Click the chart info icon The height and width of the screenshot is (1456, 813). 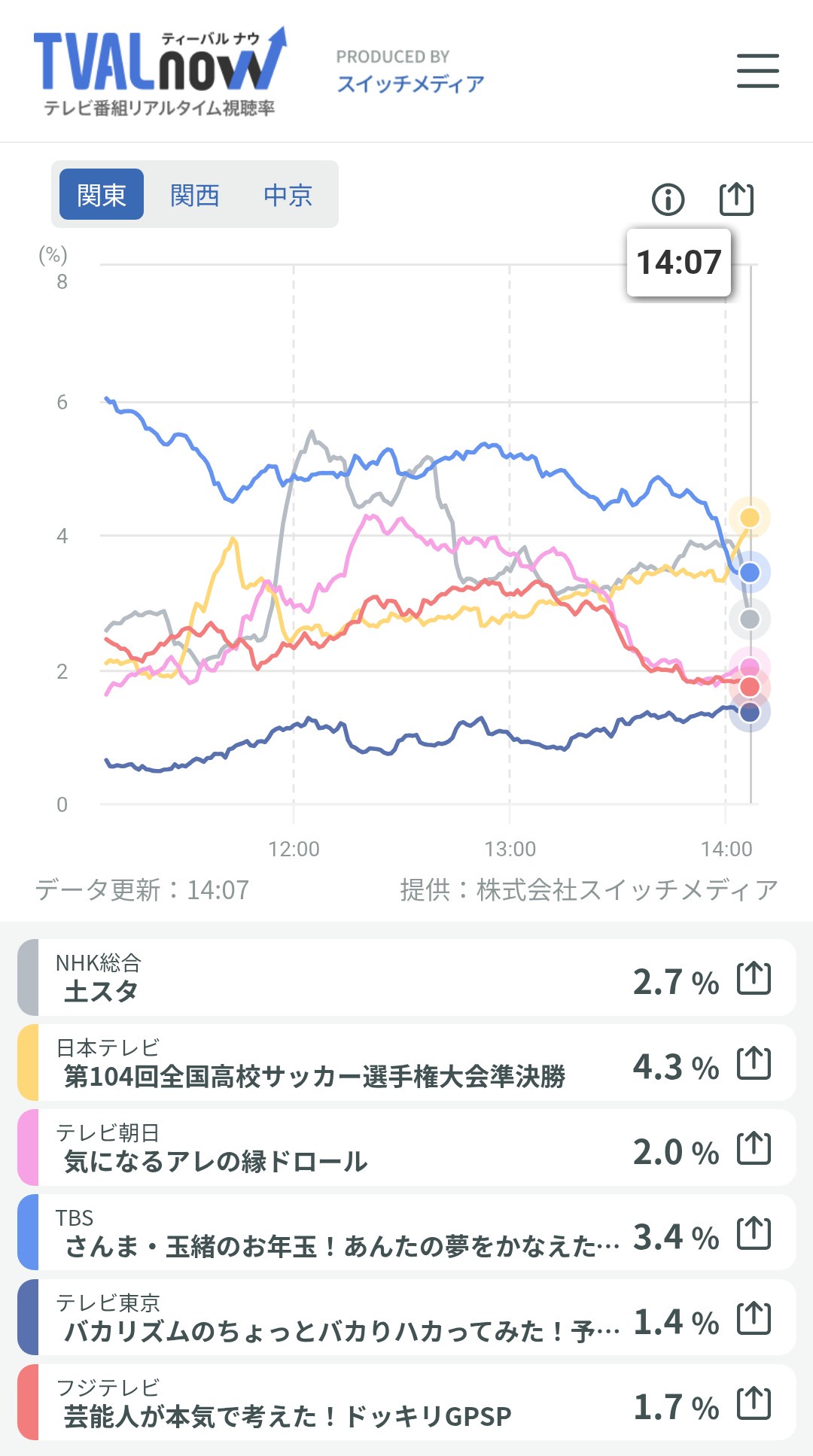pyautogui.click(x=668, y=199)
